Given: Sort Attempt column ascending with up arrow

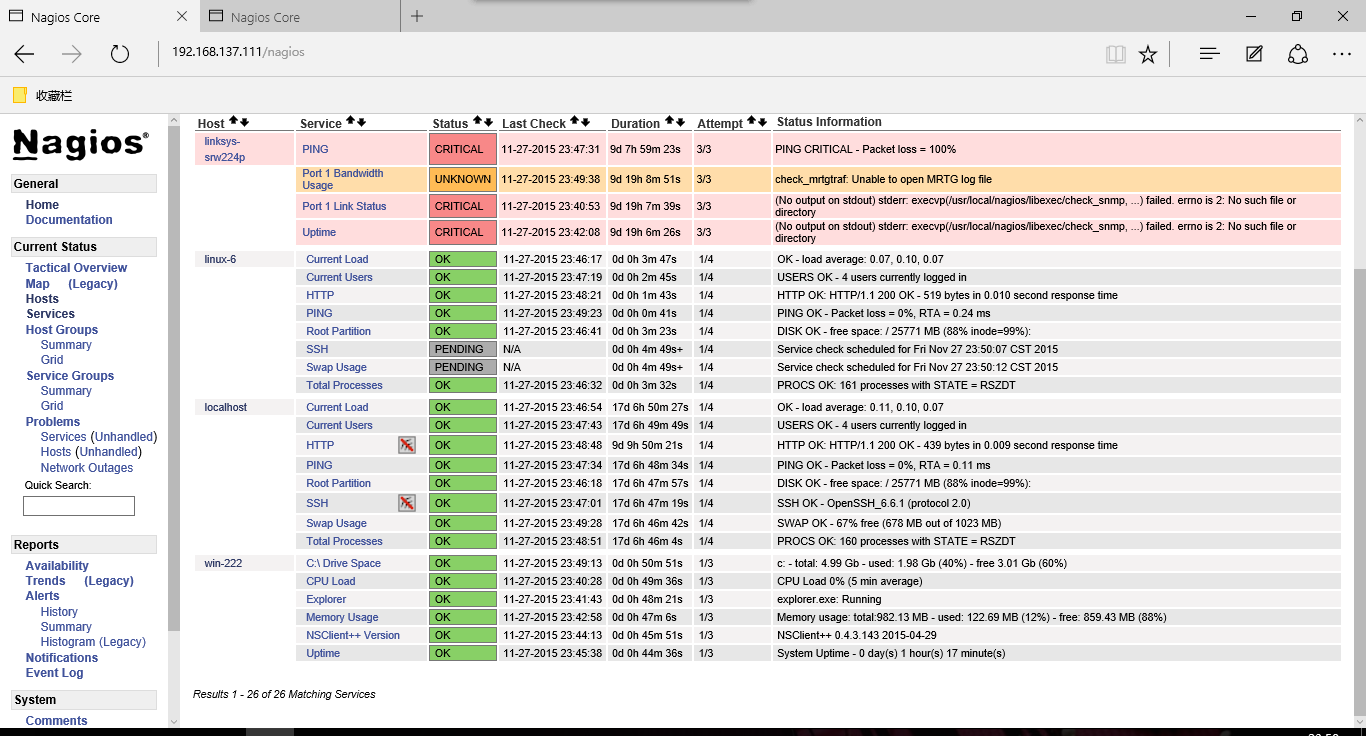Looking at the screenshot, I should click(751, 122).
